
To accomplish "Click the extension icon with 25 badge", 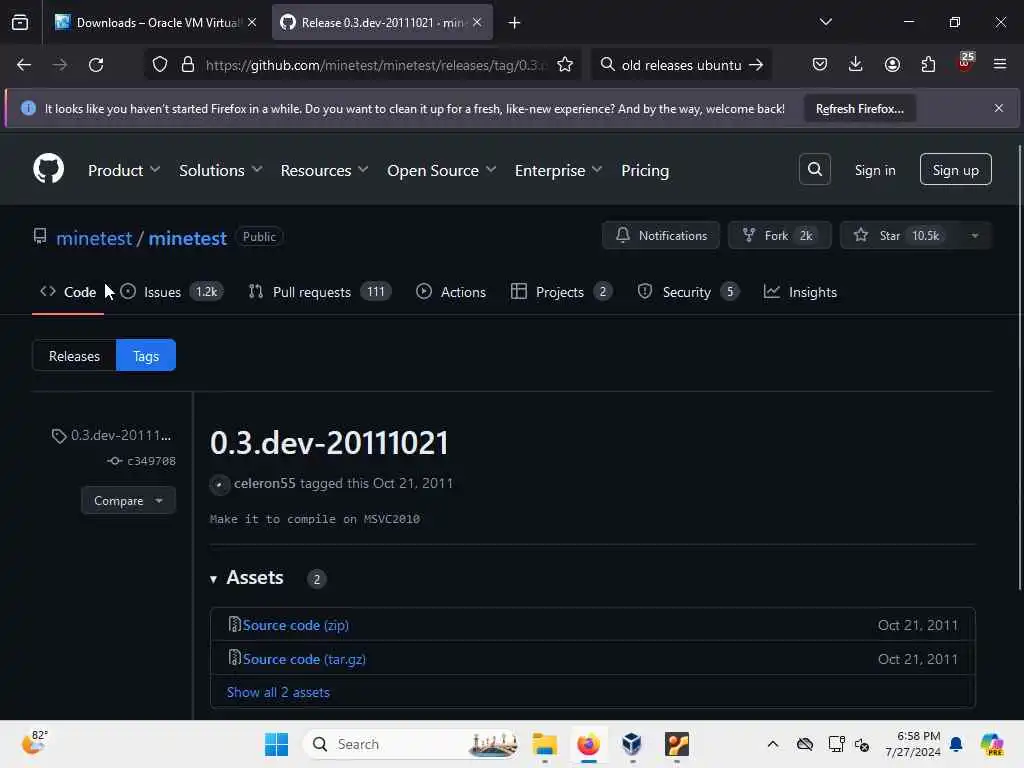I will tap(965, 63).
